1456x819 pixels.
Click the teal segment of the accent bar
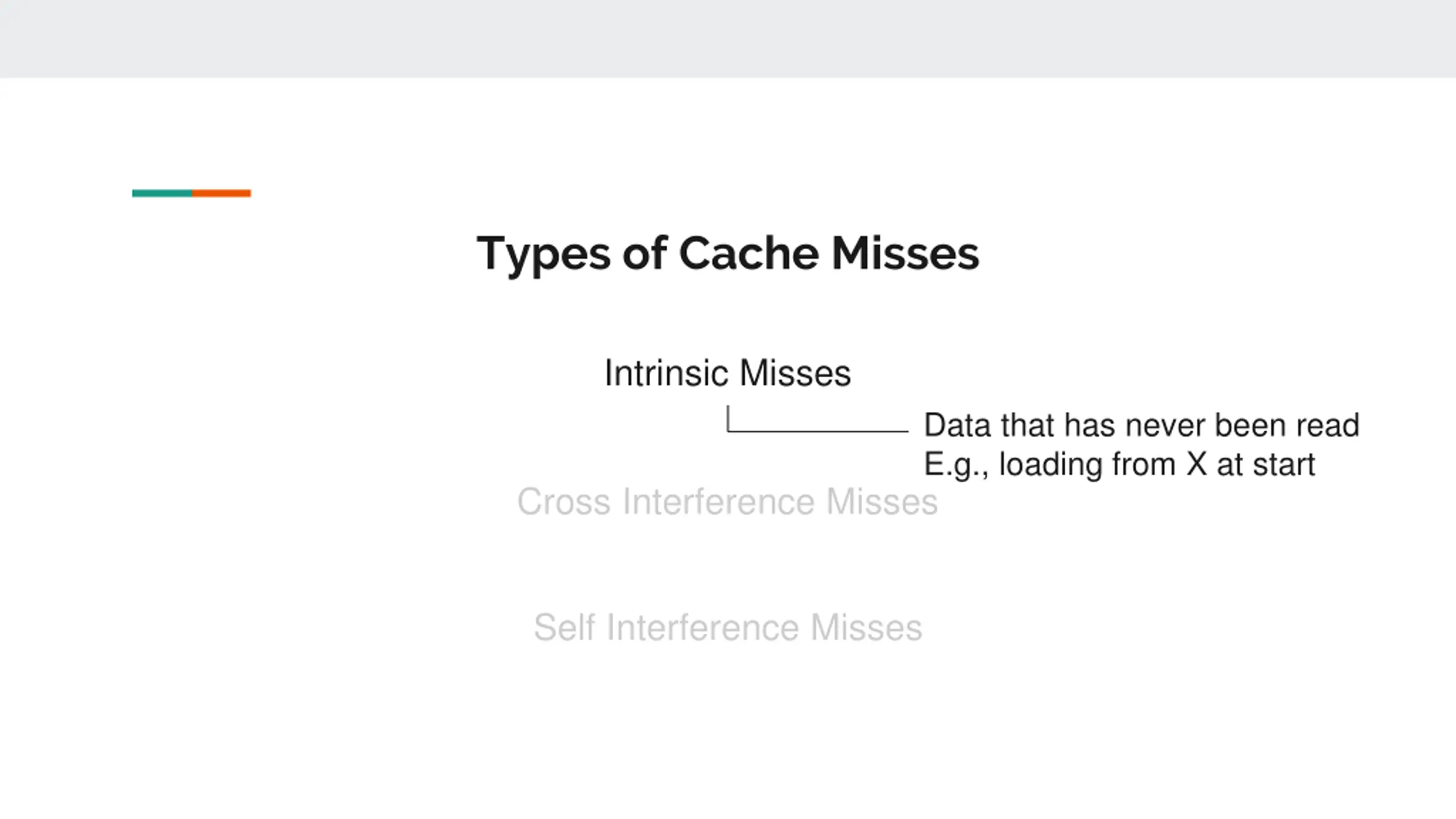[162, 193]
